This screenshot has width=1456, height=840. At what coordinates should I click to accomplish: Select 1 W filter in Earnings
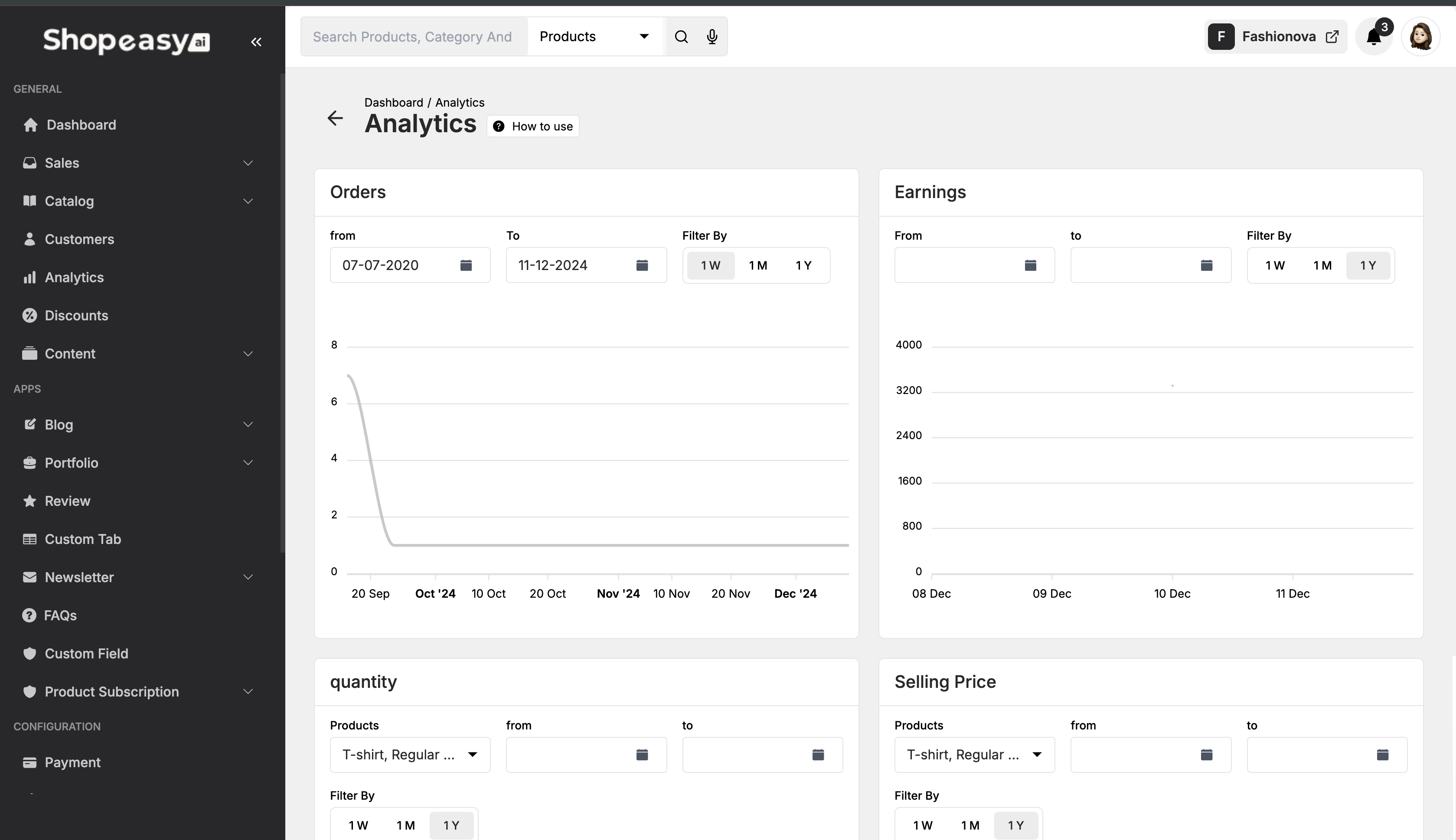[x=1275, y=265]
